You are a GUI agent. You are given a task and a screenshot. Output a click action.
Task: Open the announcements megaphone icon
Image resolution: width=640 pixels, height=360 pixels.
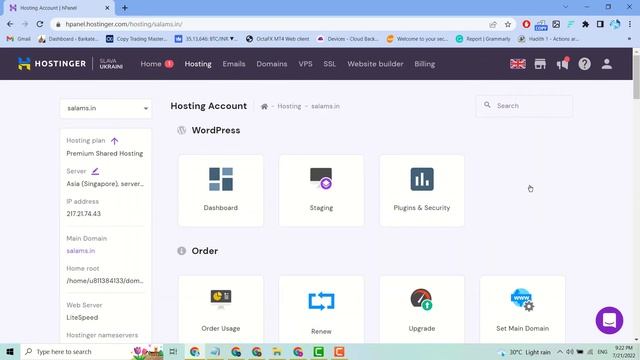(x=562, y=64)
